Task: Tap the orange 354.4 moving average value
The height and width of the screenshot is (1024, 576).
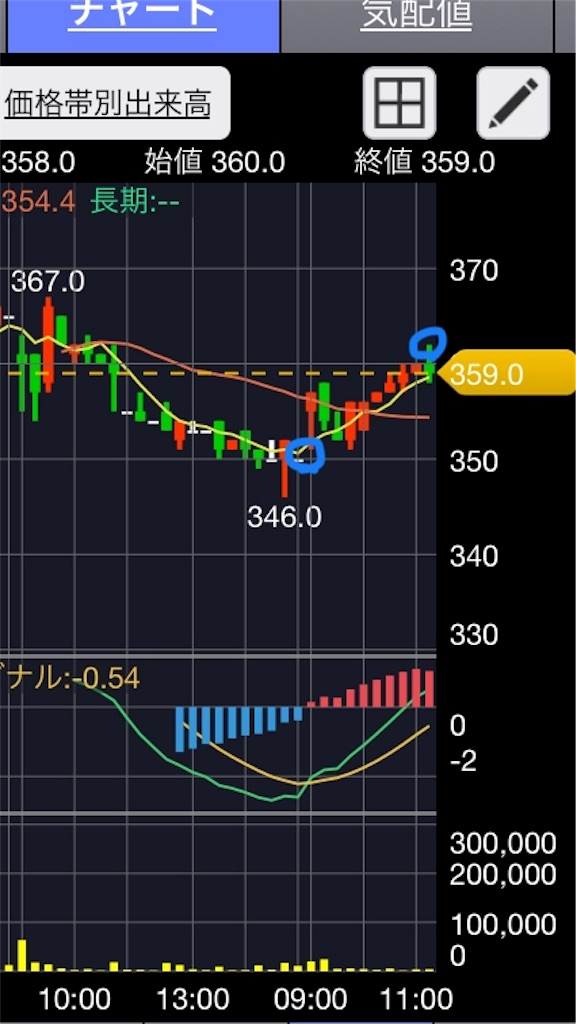Action: point(37,202)
